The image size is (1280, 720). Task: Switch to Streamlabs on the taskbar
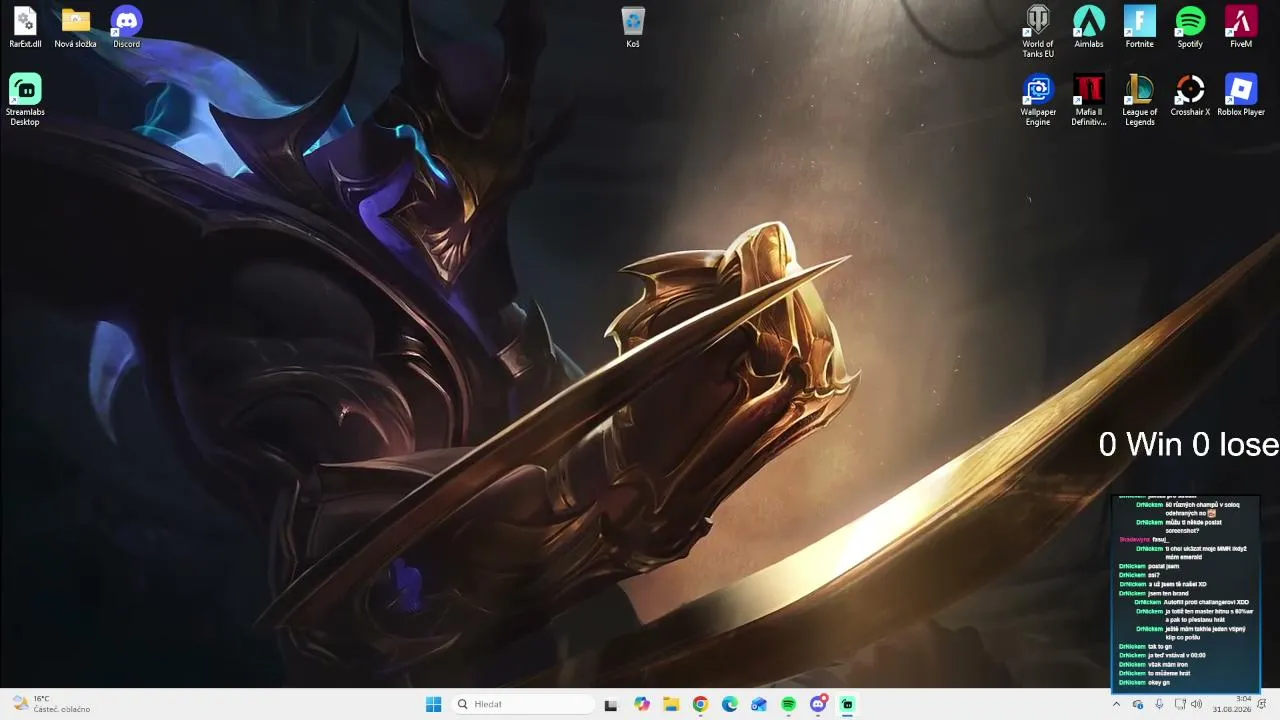point(847,704)
